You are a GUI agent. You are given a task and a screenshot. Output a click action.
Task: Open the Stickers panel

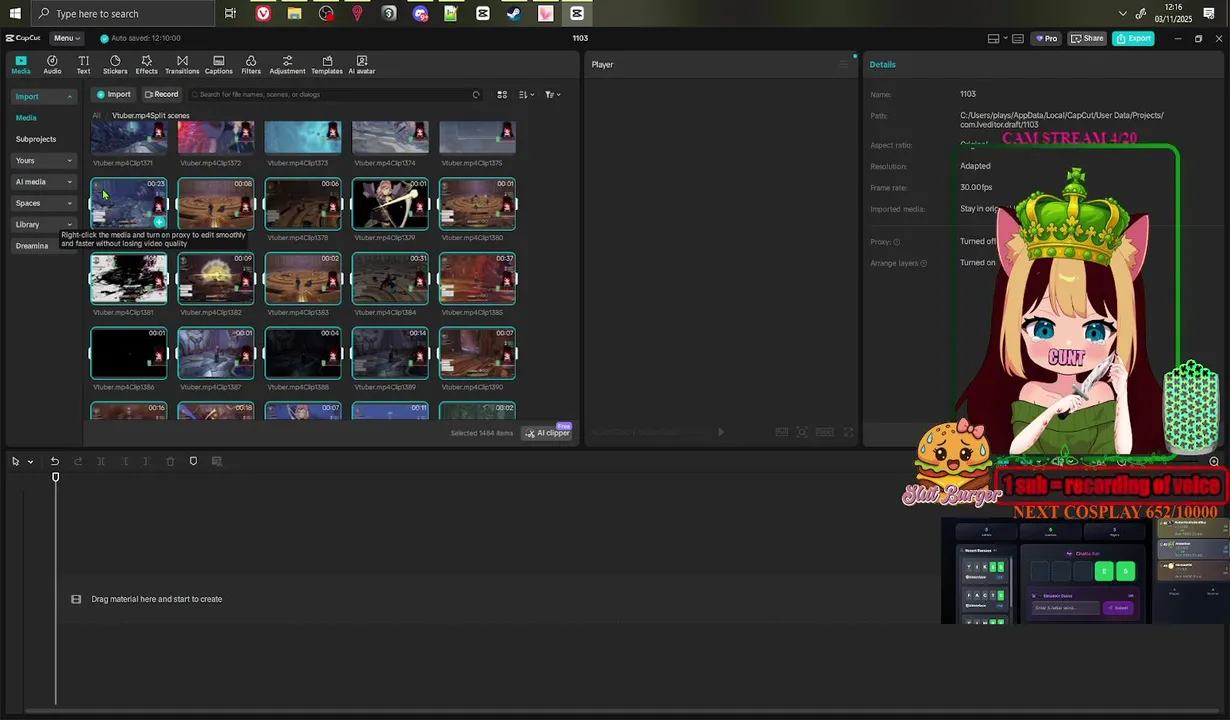pos(115,65)
